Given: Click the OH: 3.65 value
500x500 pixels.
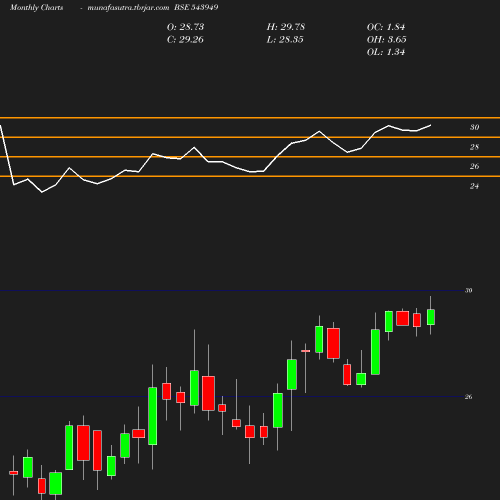Looking at the screenshot, I should click(386, 40).
